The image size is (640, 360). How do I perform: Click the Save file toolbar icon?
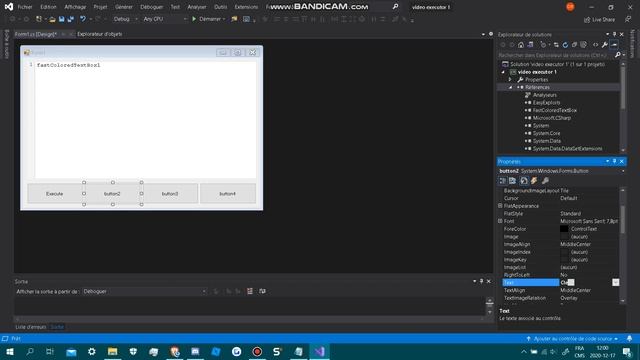click(x=61, y=19)
